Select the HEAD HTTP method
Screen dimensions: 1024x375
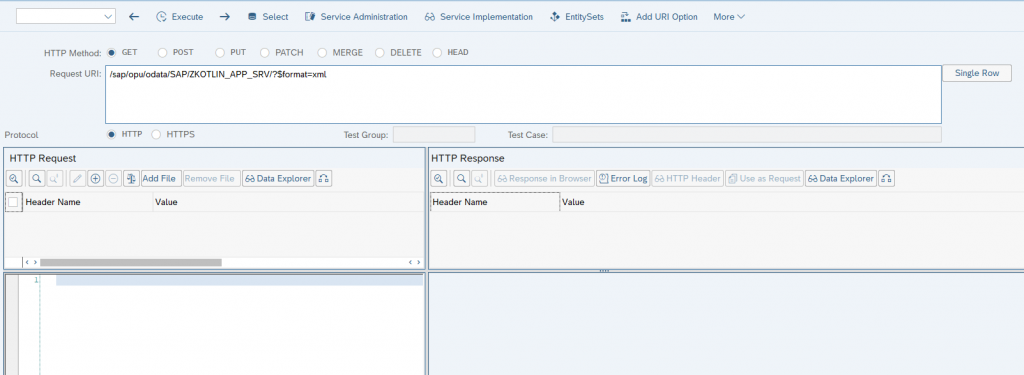tap(437, 52)
